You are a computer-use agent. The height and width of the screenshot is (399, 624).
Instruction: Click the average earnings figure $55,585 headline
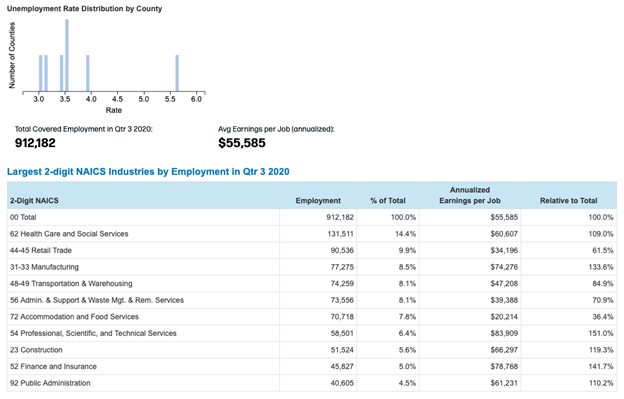tap(242, 143)
